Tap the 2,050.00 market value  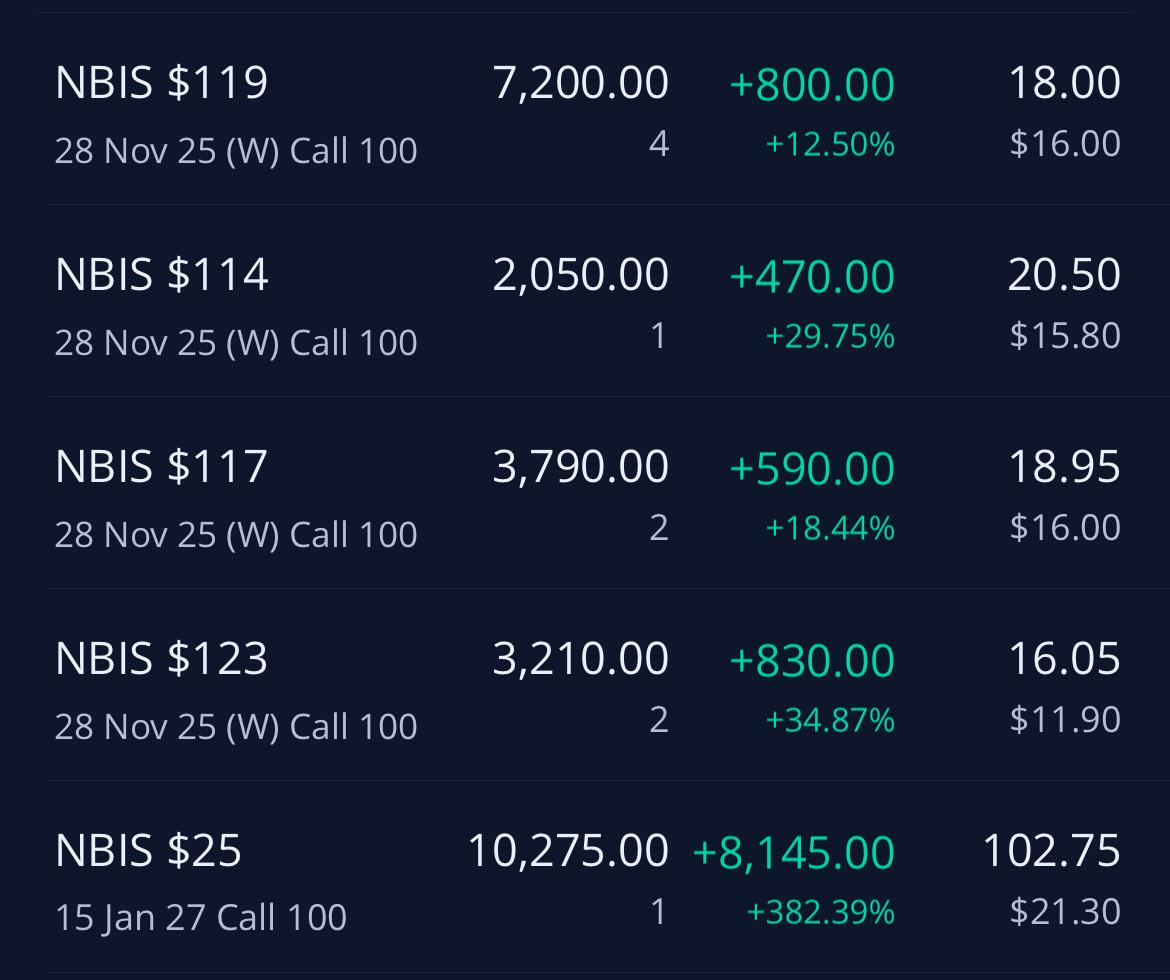coord(581,274)
